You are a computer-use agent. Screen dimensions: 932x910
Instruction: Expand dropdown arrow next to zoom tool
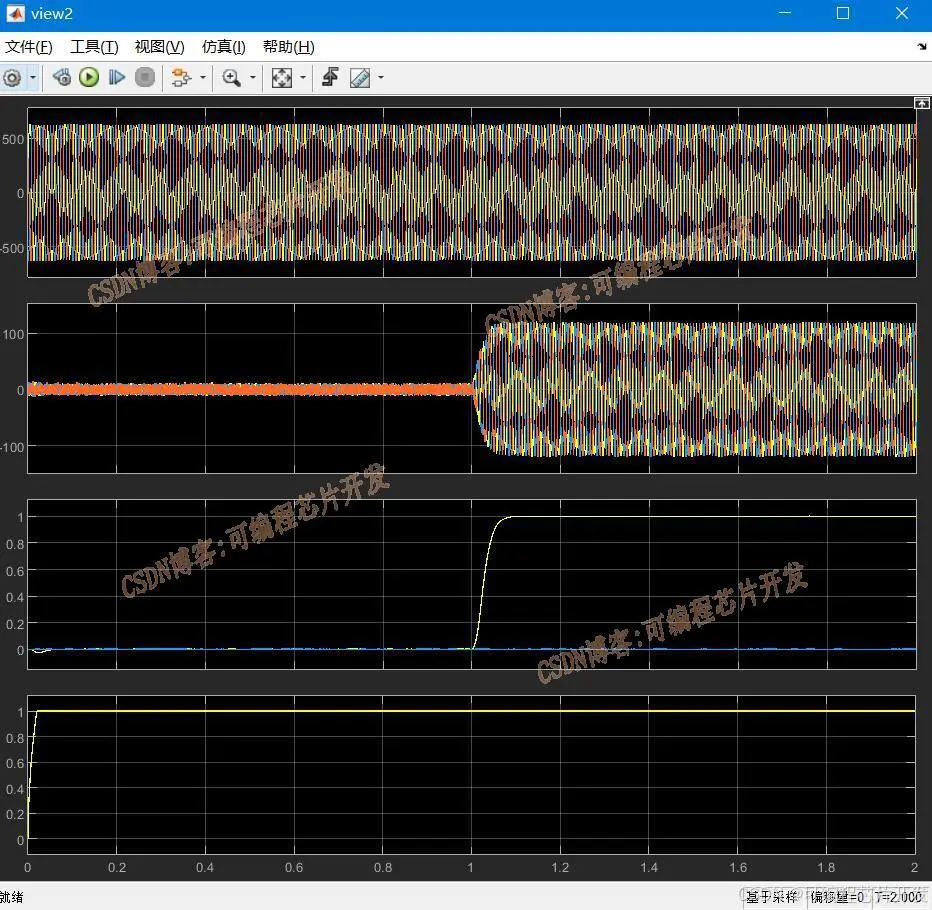coord(253,78)
